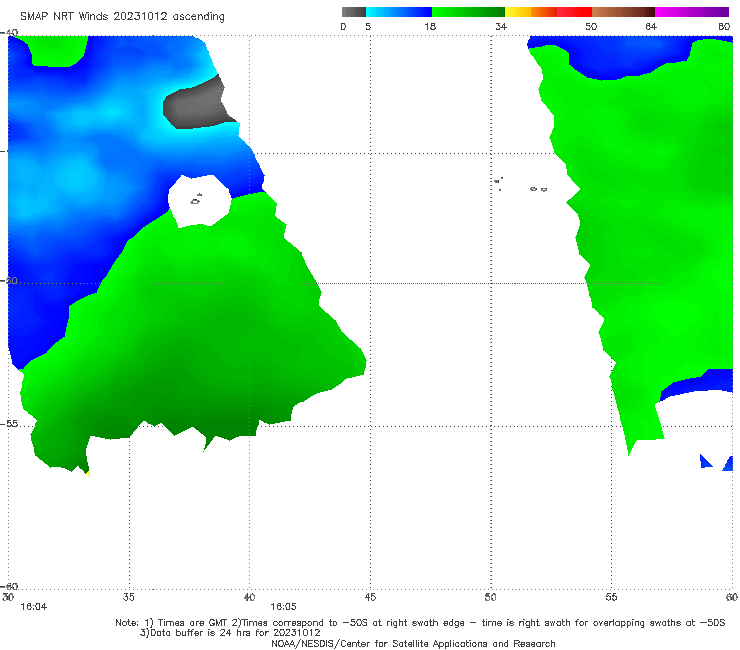Click the yellow-to-red segment of the colorbar
Screen dimensions: 740x650
[548, 12]
